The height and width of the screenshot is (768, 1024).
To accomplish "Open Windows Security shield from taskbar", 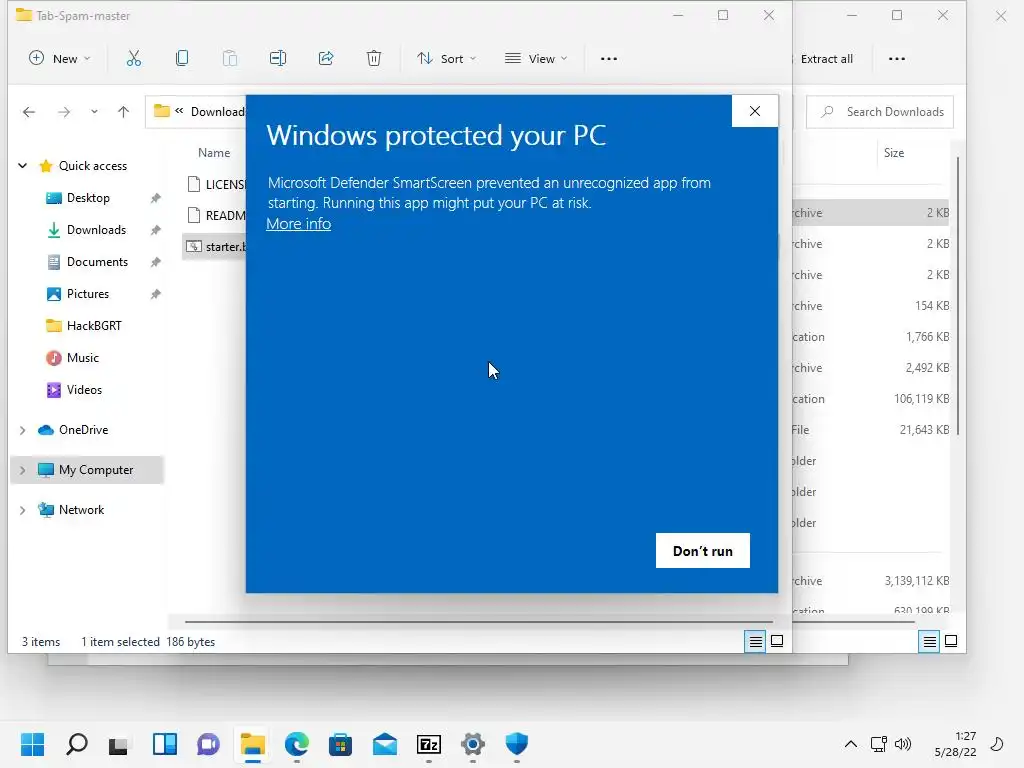I will pos(517,744).
